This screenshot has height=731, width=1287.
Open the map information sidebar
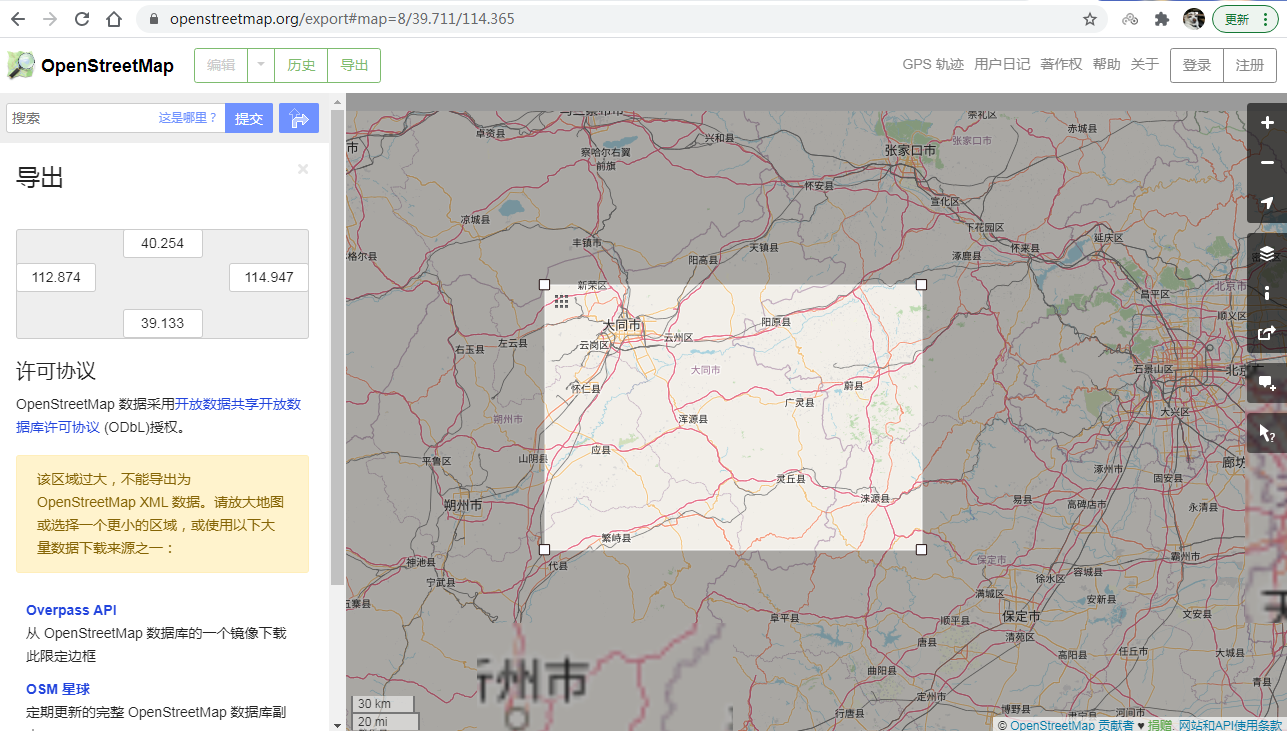[1267, 292]
